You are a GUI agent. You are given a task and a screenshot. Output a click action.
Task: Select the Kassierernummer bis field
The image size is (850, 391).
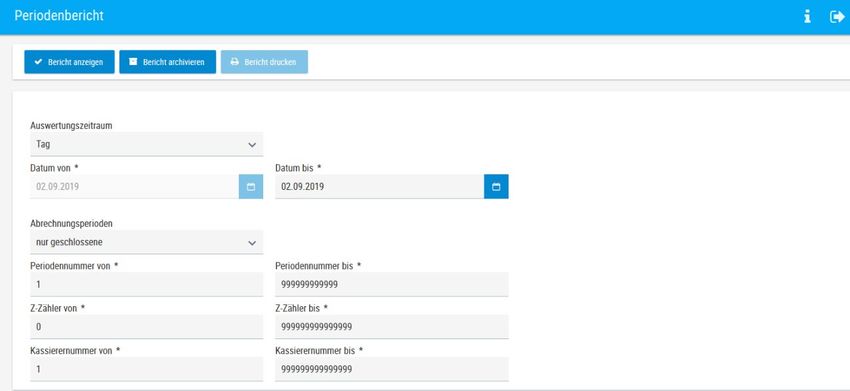point(391,369)
